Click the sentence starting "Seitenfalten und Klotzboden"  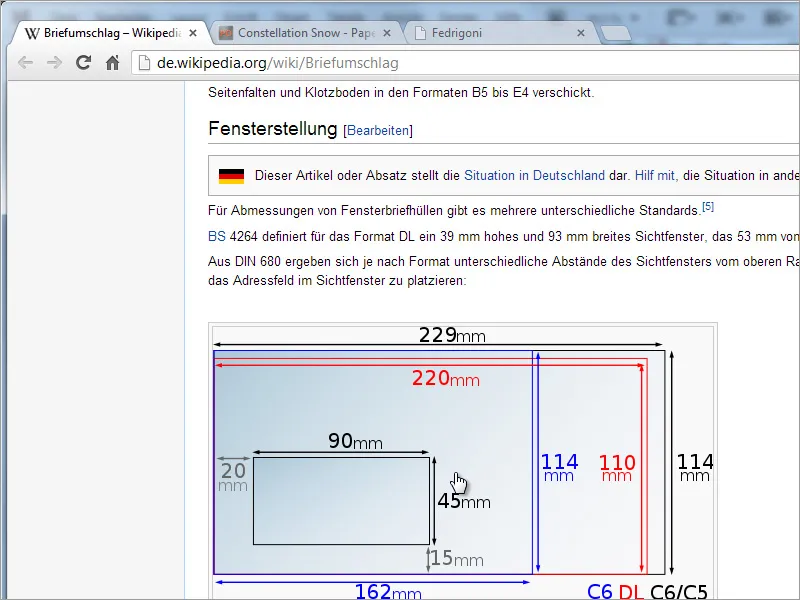pyautogui.click(x=401, y=93)
